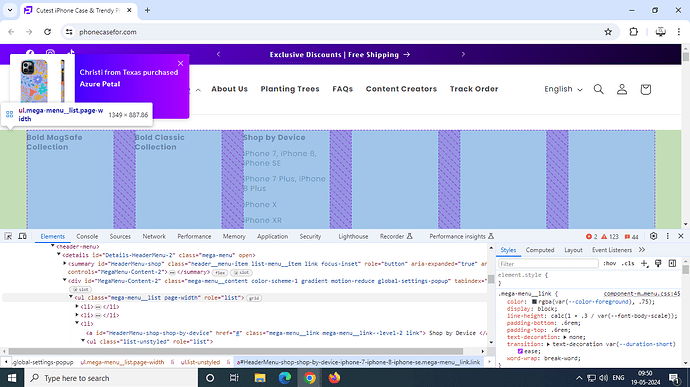Collapse the ul list-unstyled node
This screenshot has width=690, height=387.
click(x=83, y=341)
